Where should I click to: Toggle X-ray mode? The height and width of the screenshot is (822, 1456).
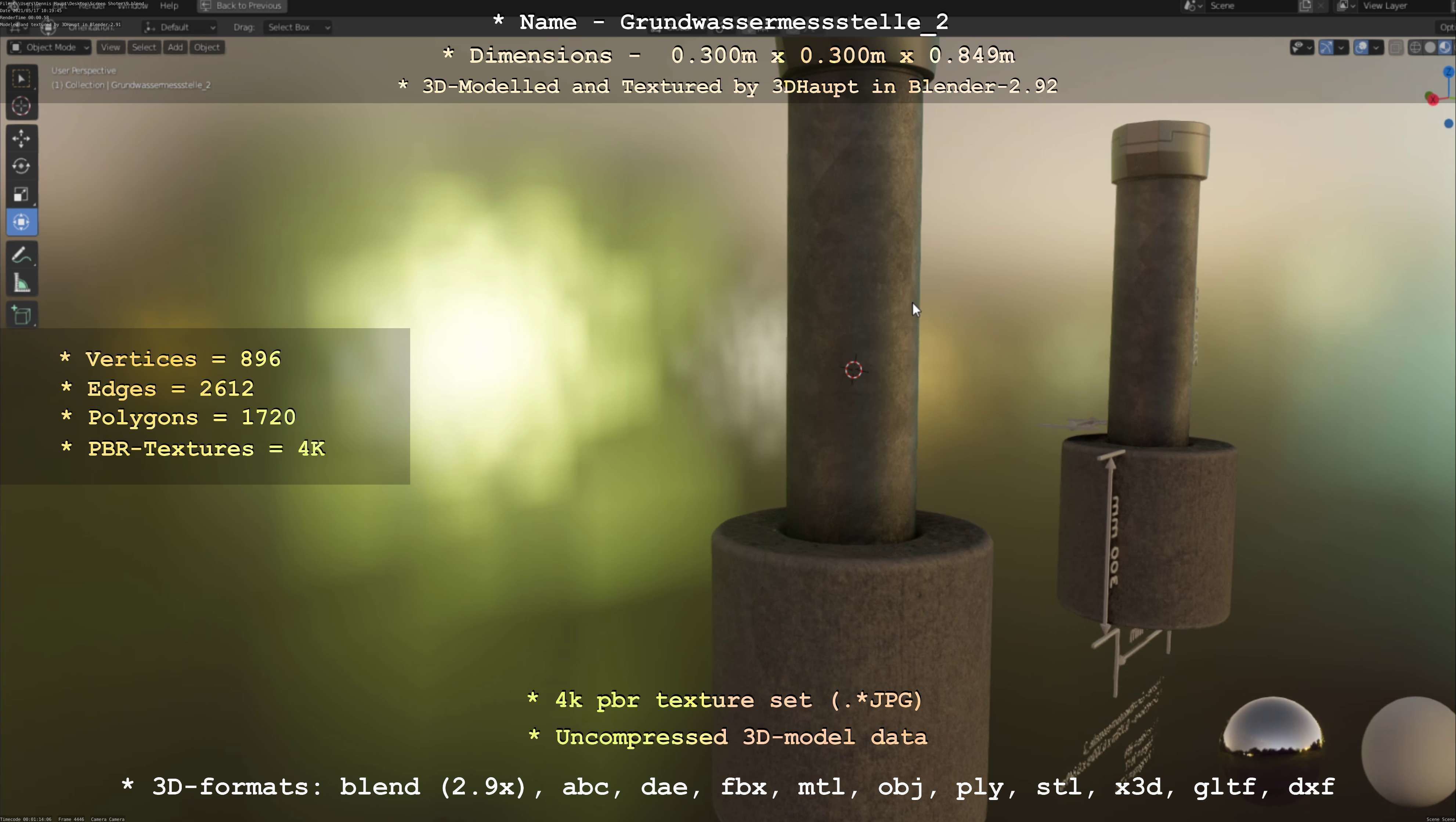tap(1395, 47)
